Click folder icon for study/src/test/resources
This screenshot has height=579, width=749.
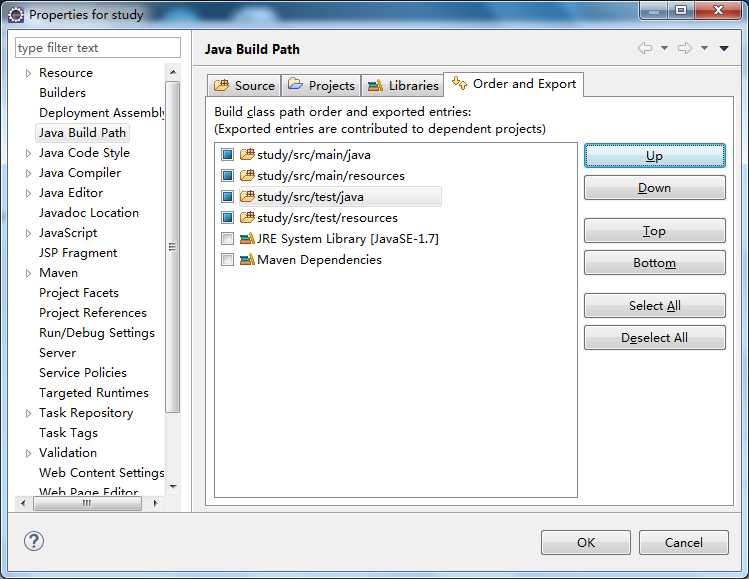(247, 217)
